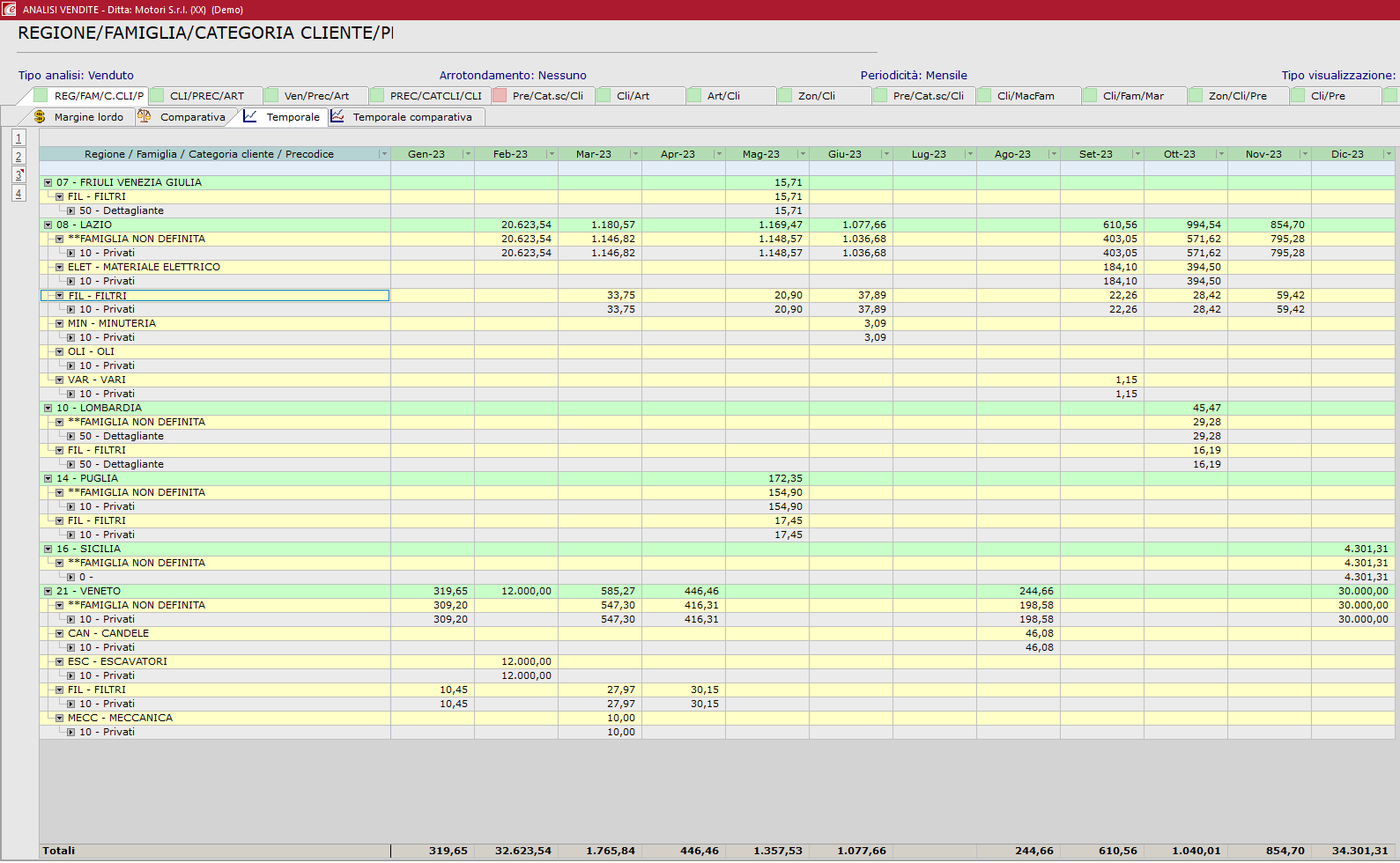Click the Temporale line chart icon

tap(250, 117)
